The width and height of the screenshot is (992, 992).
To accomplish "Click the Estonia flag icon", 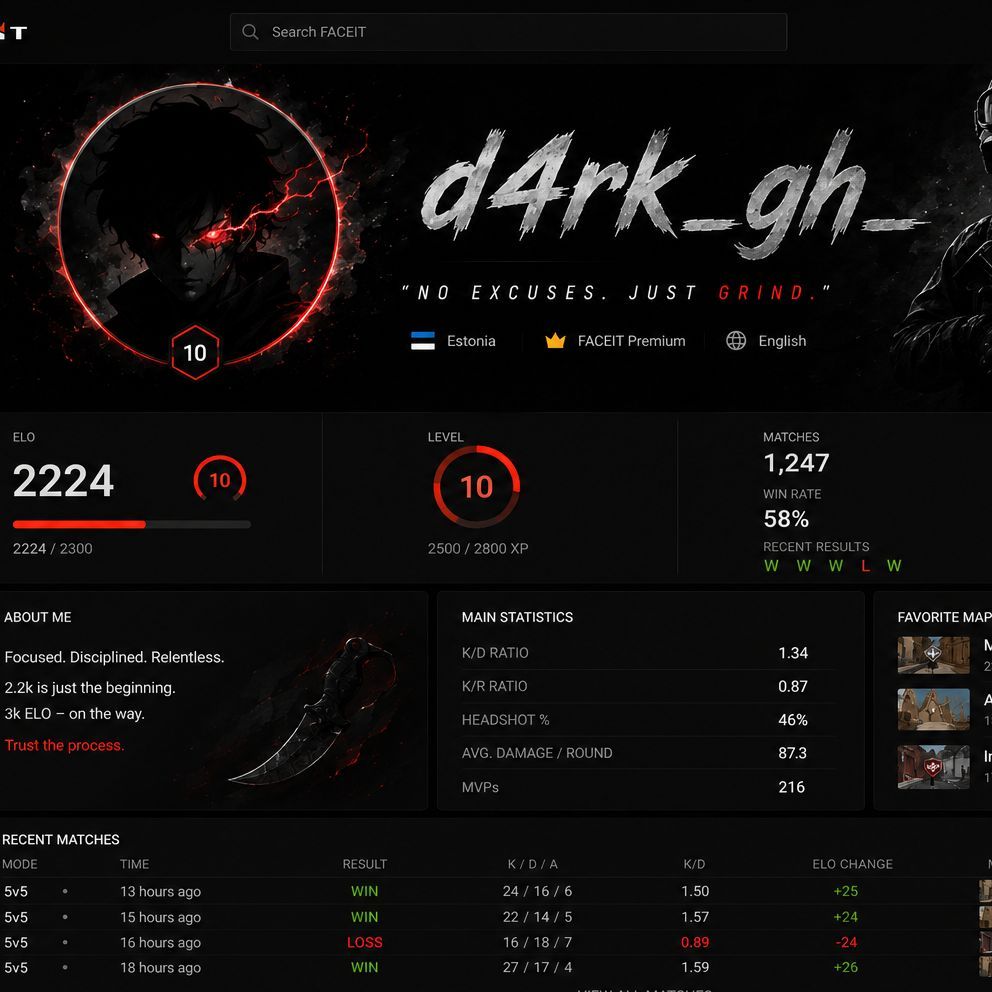I will [x=423, y=341].
